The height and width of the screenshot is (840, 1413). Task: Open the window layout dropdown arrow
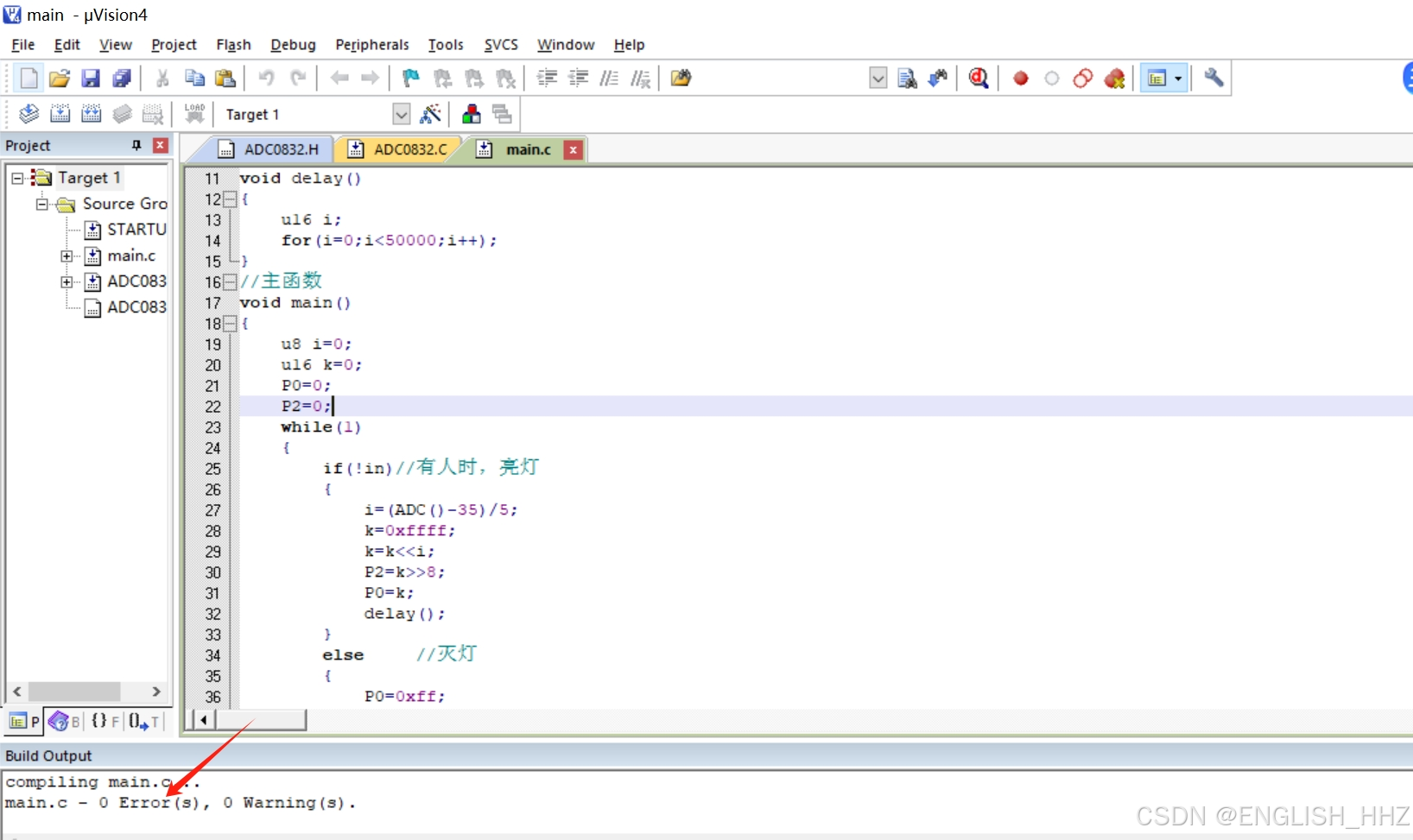[1178, 79]
